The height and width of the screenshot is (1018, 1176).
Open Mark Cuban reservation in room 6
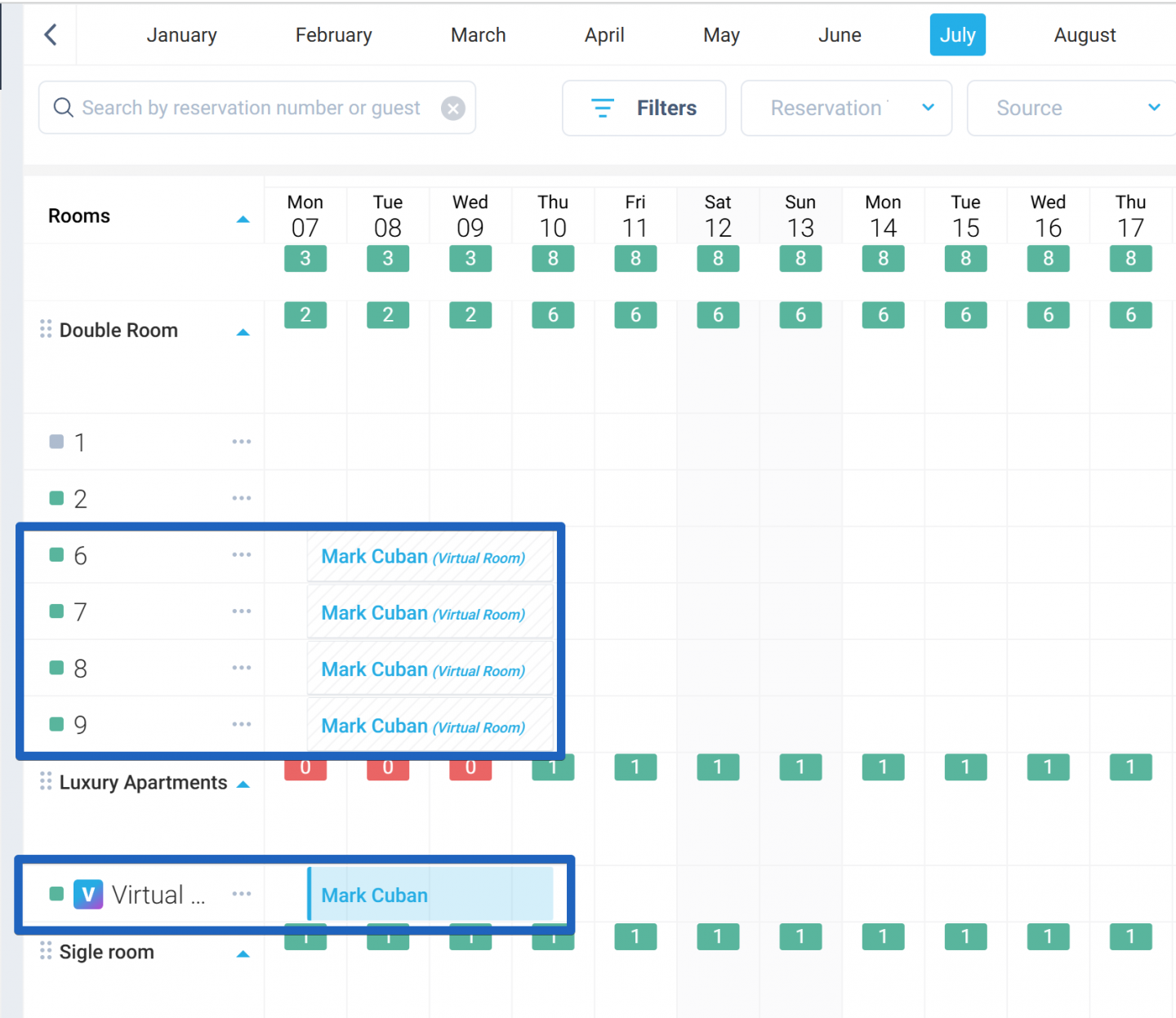(x=430, y=556)
